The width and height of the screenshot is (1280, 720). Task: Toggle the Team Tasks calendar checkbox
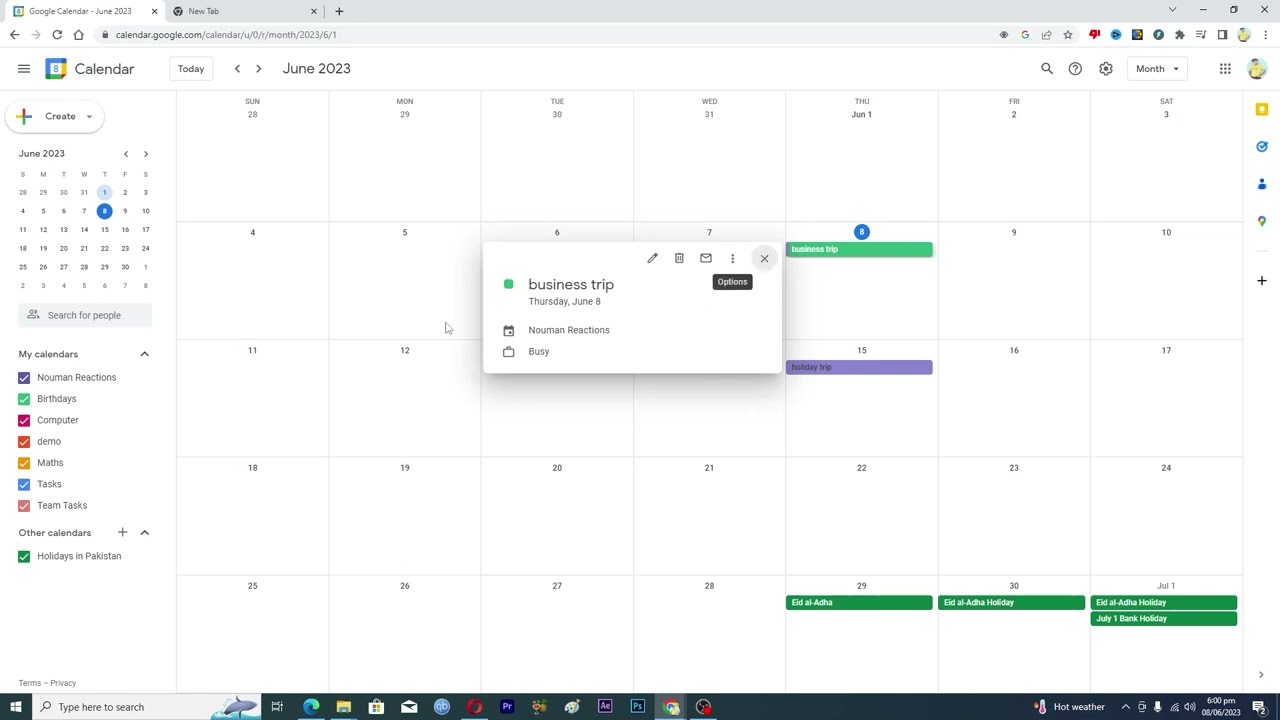(x=24, y=506)
